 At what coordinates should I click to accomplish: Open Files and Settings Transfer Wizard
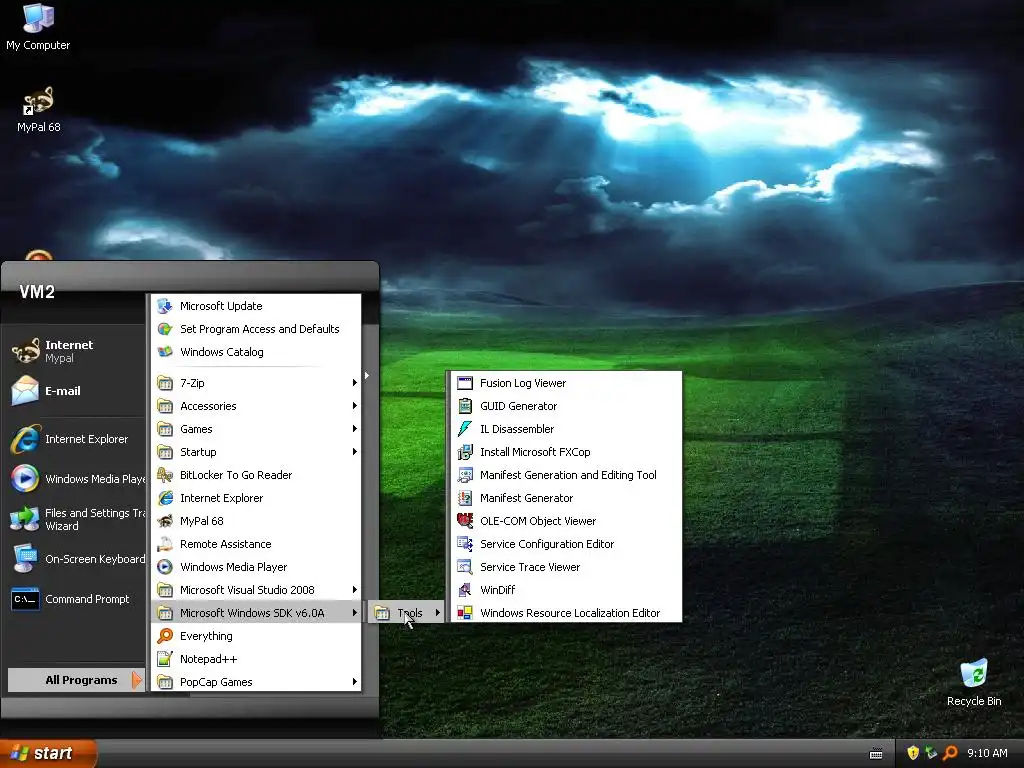[75, 519]
